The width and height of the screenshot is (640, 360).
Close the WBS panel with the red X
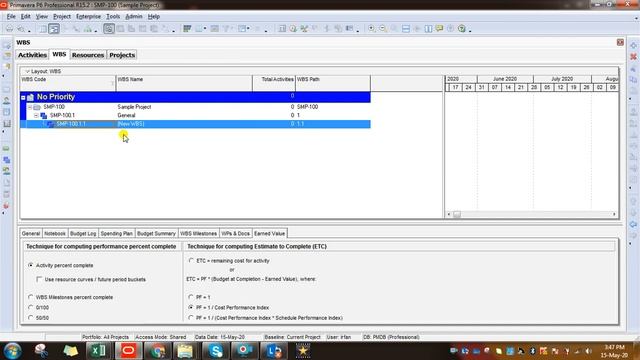coord(620,42)
